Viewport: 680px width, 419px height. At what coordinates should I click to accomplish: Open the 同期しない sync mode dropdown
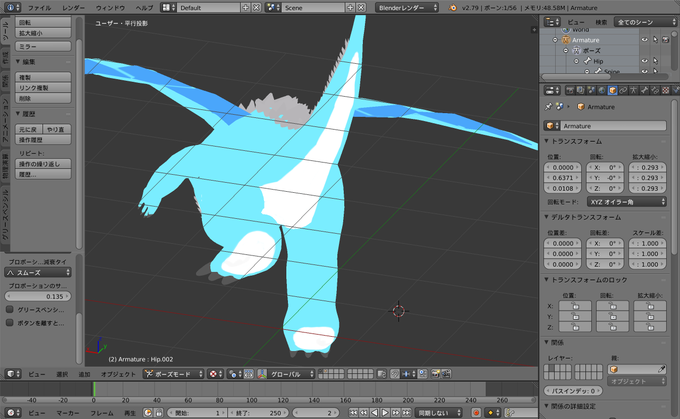[x=438, y=412]
